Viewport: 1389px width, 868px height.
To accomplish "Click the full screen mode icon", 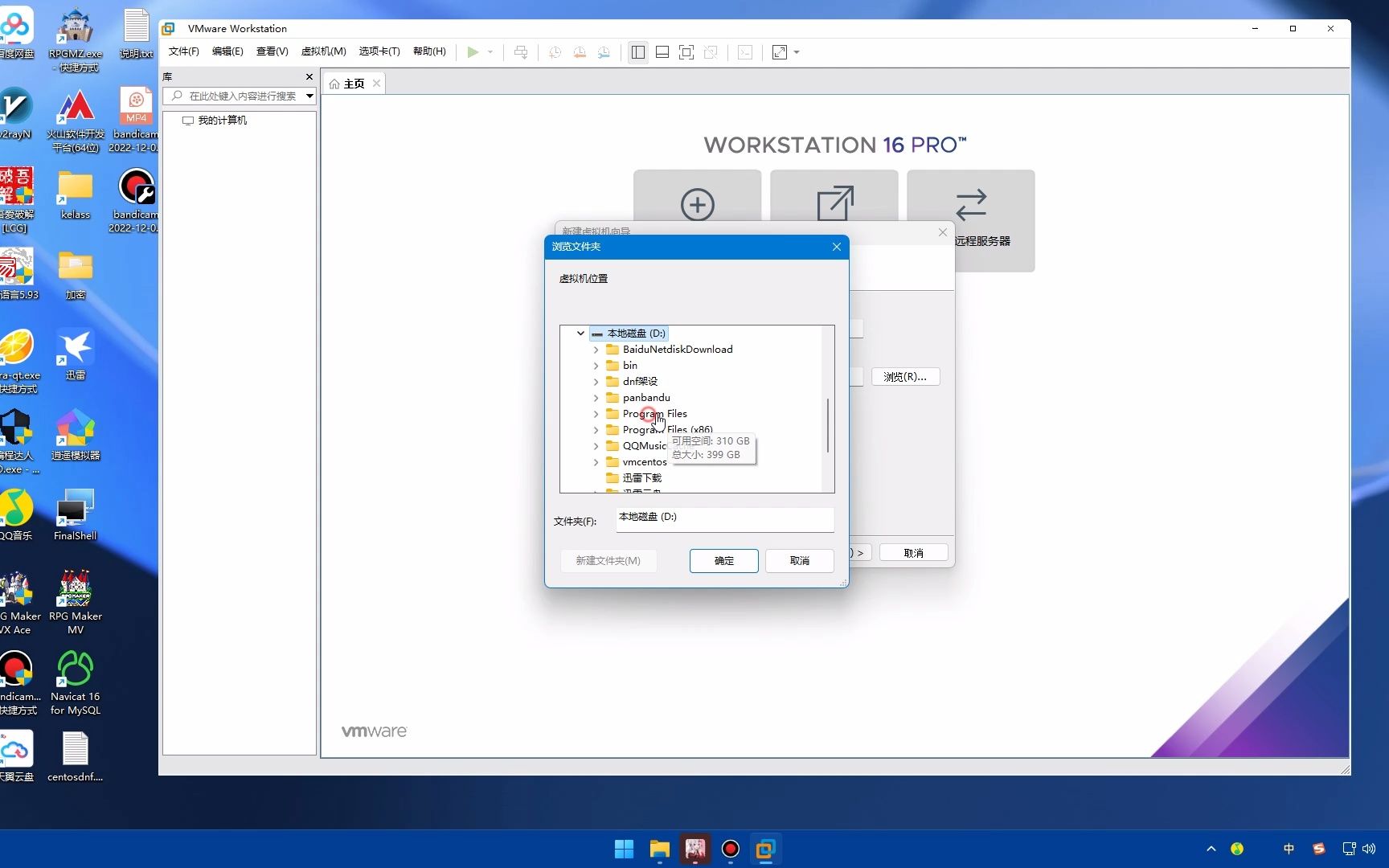I will coord(686,52).
